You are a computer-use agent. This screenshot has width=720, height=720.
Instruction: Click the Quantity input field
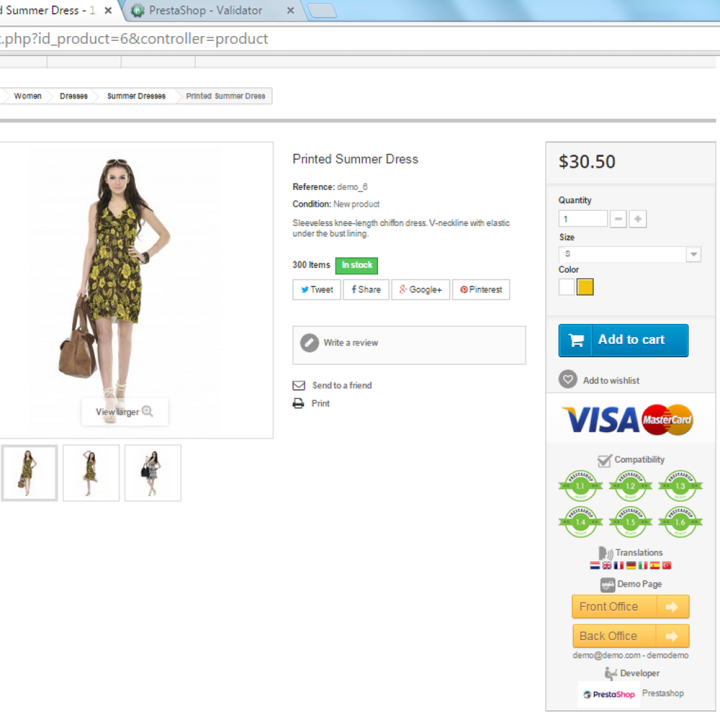coord(583,219)
